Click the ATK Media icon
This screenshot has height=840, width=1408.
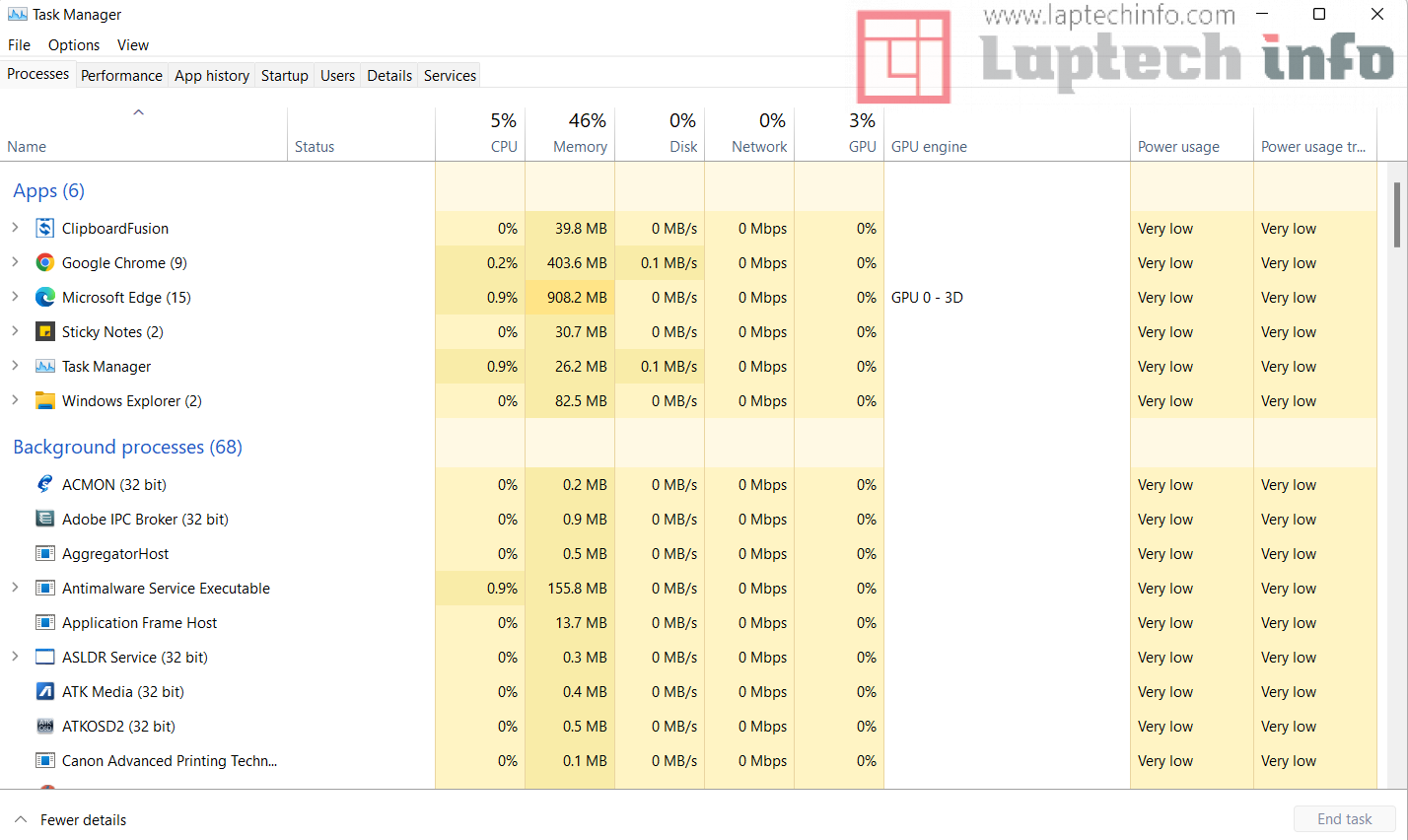click(45, 692)
